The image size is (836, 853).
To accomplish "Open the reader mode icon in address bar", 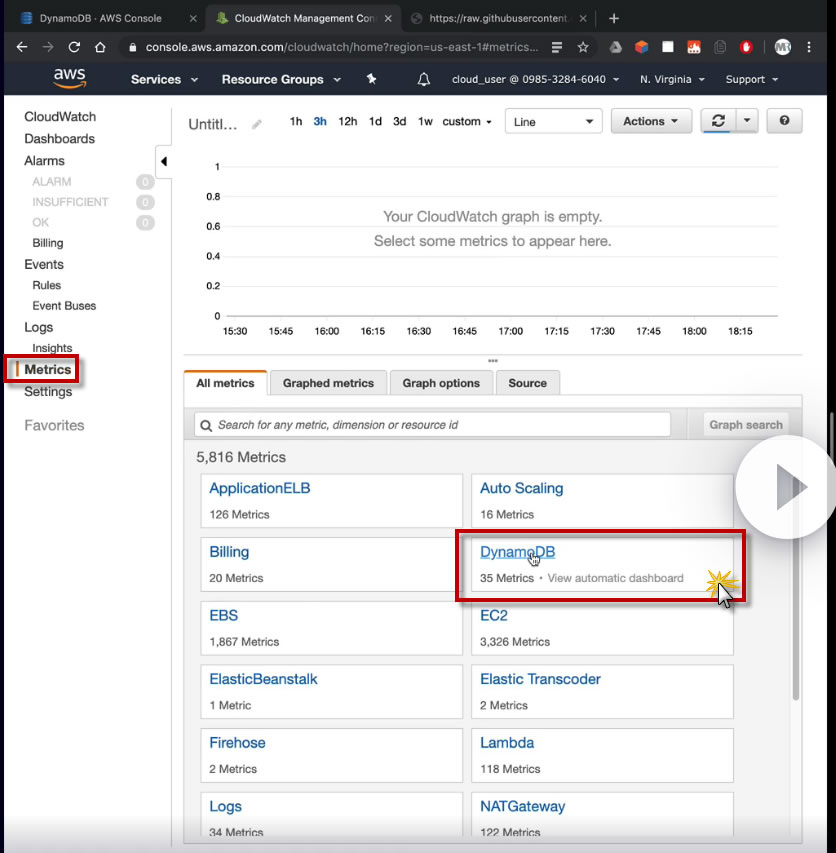I will 556,47.
